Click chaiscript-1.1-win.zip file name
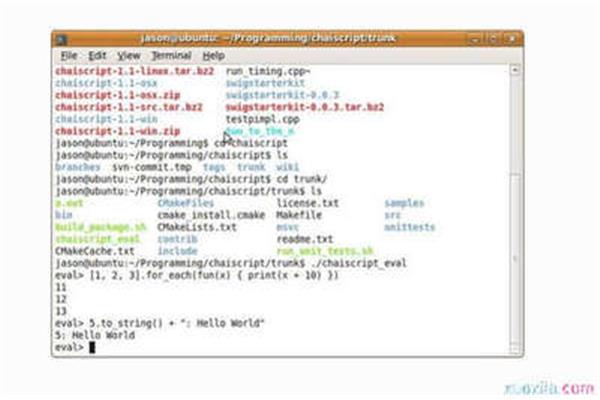Image resolution: width=600 pixels, height=400 pixels. click(x=117, y=131)
